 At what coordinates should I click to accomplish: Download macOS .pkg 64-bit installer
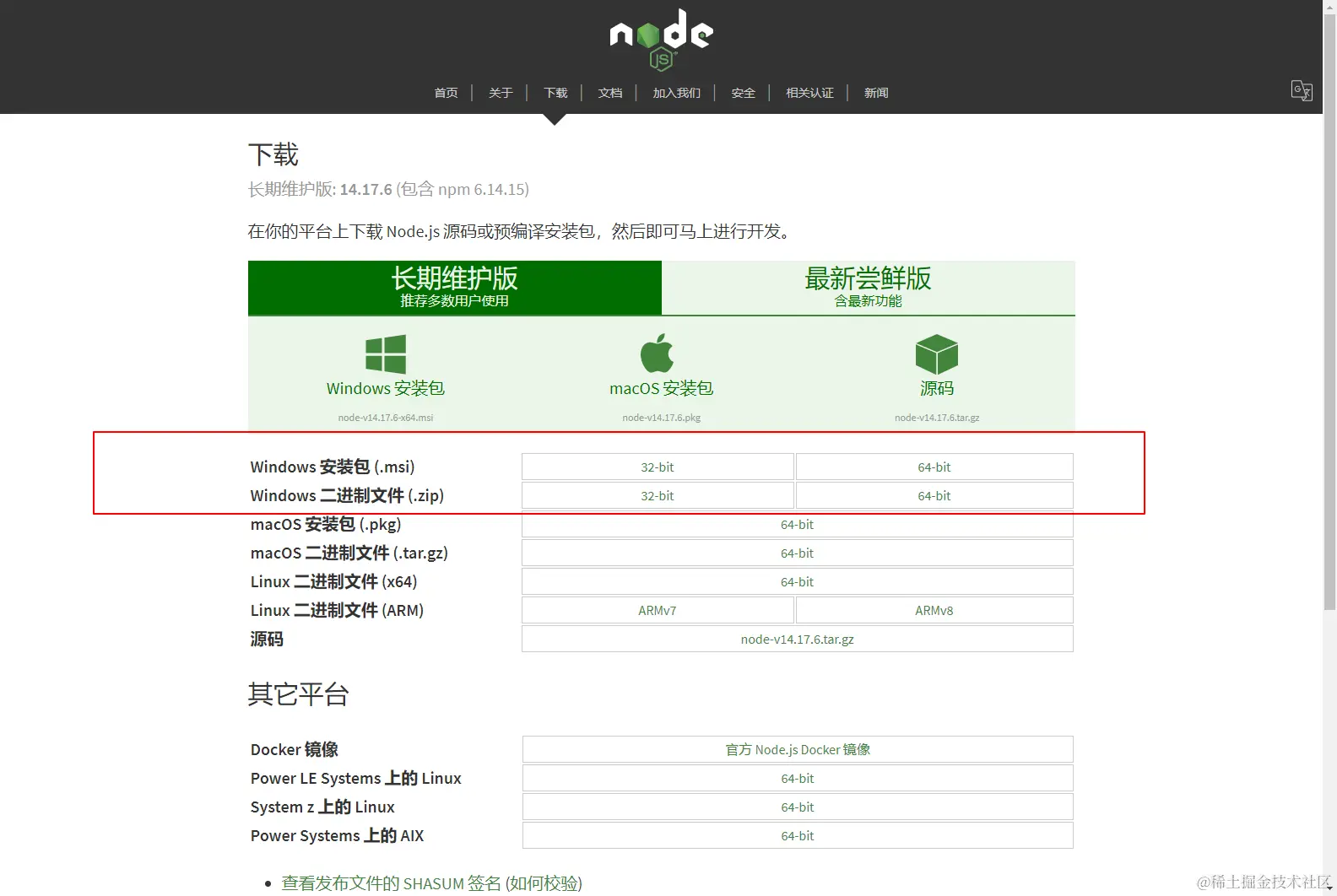798,524
